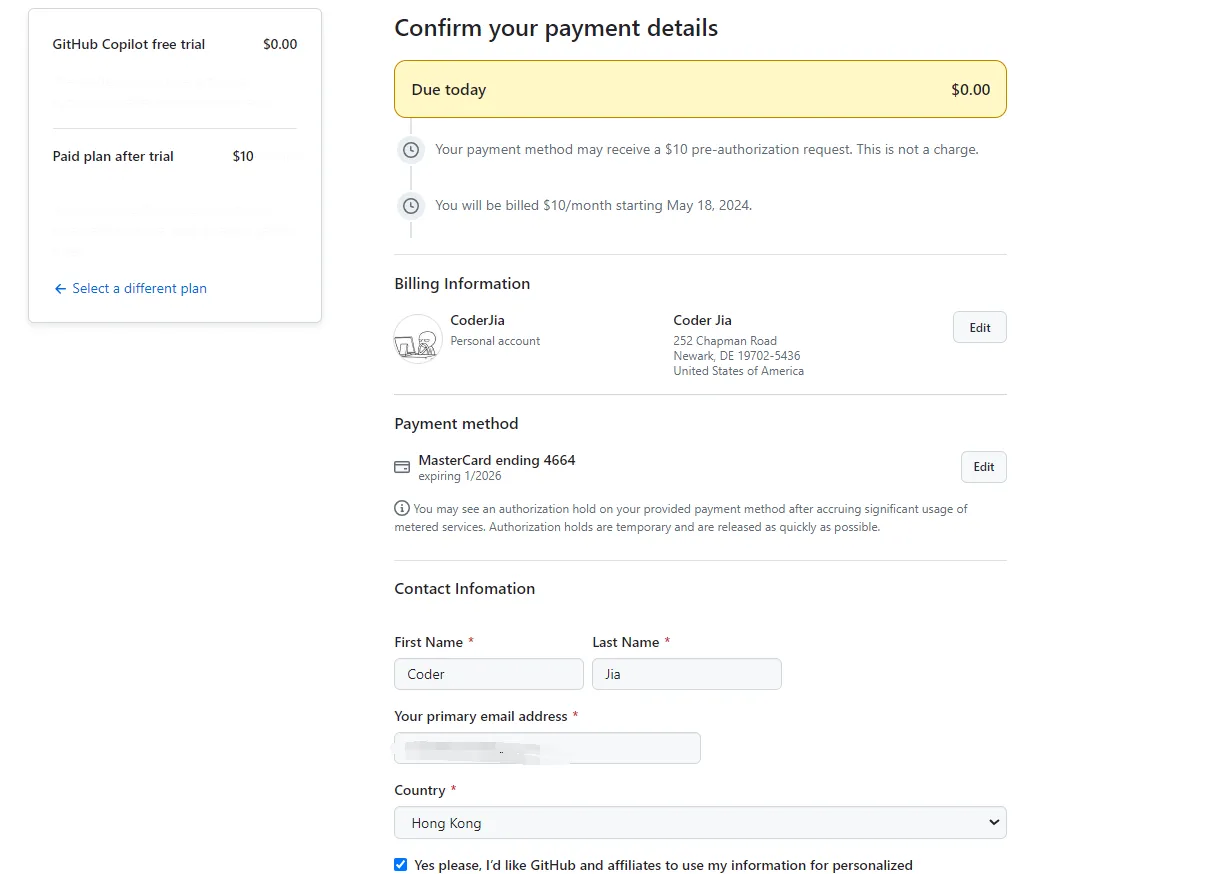Click the Paid plan after trial row

tap(175, 157)
